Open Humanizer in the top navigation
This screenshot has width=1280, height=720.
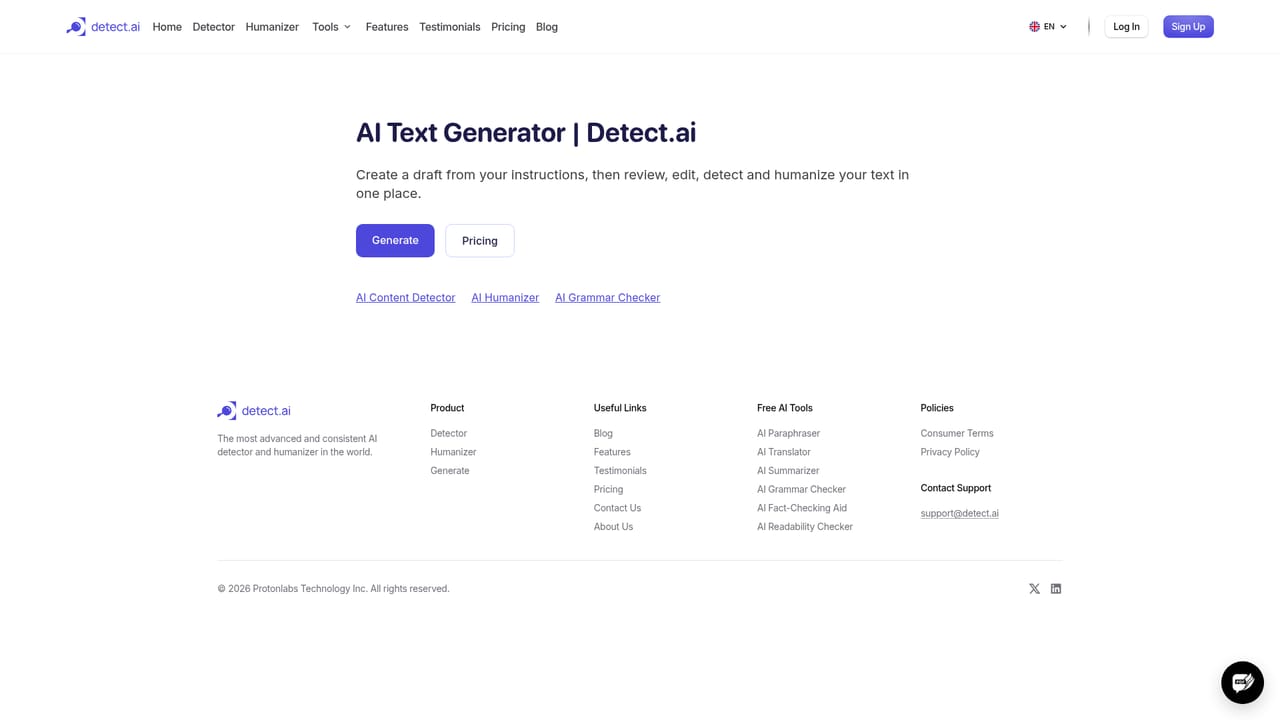(x=272, y=27)
